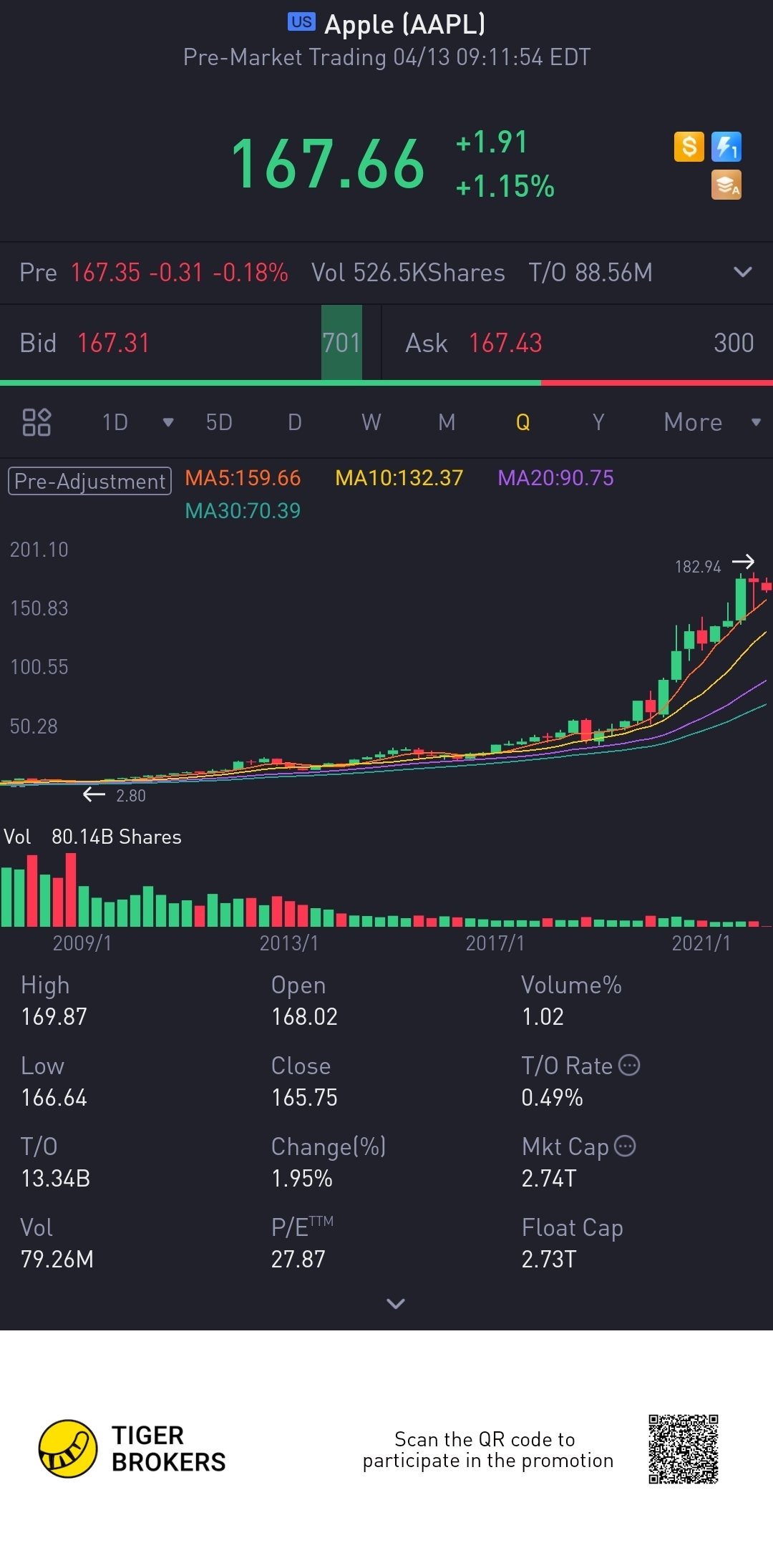This screenshot has width=773, height=1568.
Task: Tap the Mkt Cap info icon
Action: point(625,1146)
